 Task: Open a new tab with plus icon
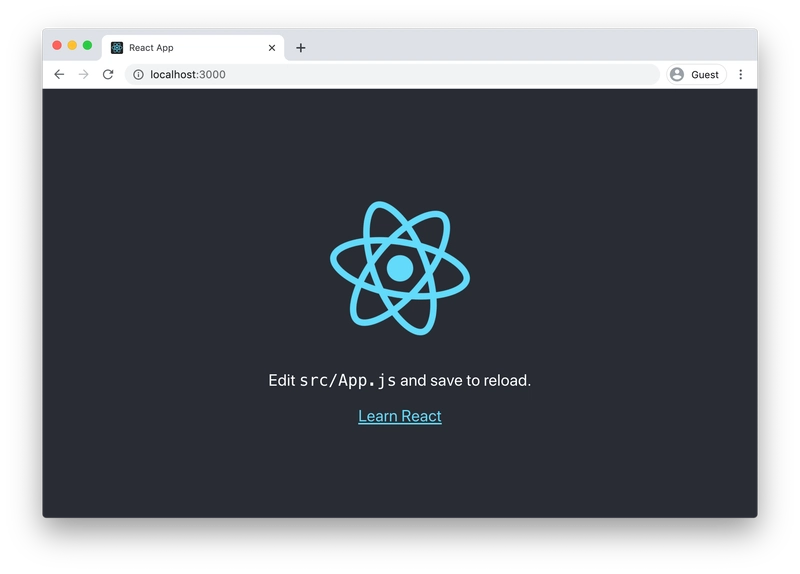point(301,48)
